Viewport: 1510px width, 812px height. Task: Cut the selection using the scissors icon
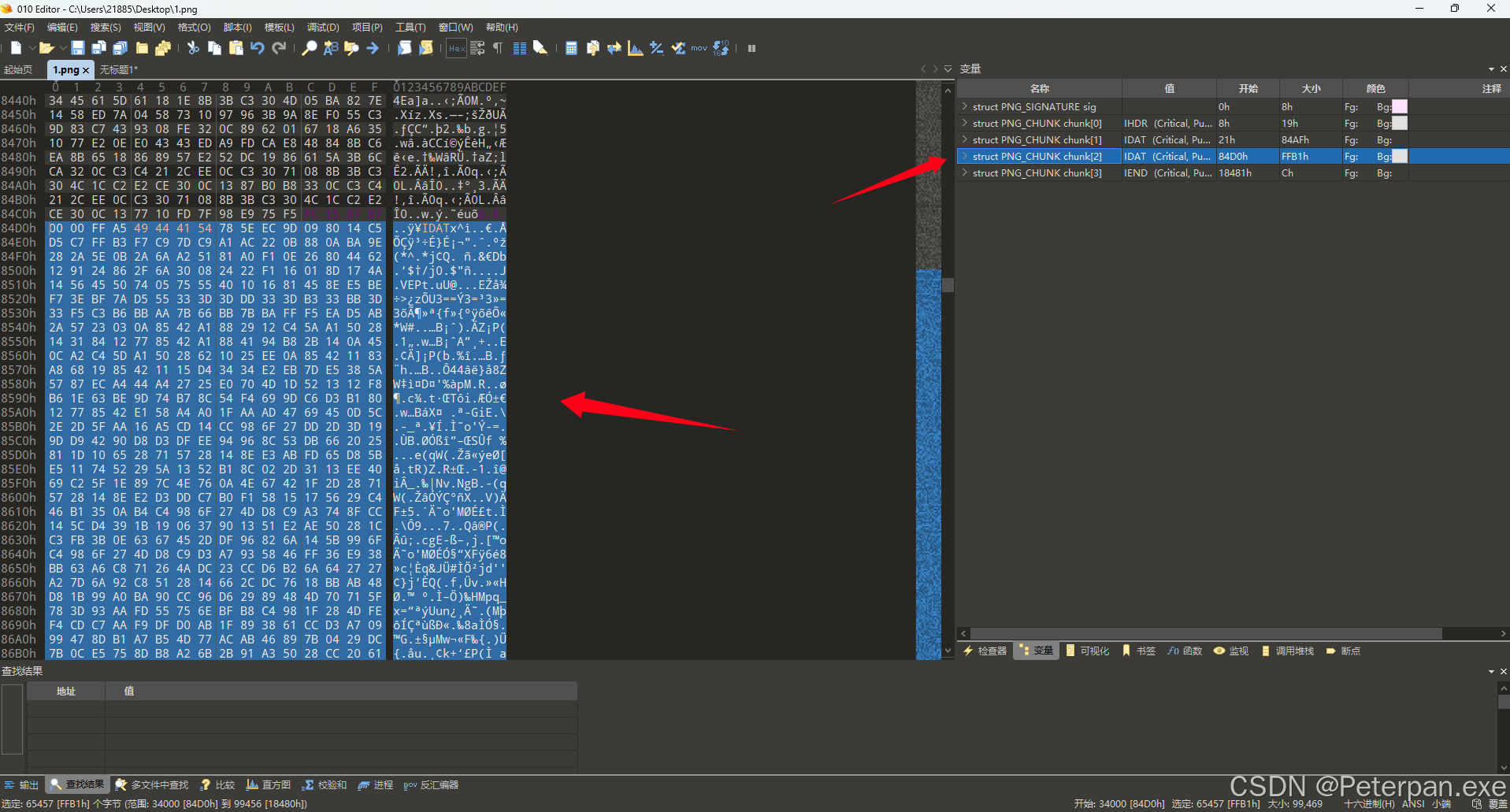point(193,48)
